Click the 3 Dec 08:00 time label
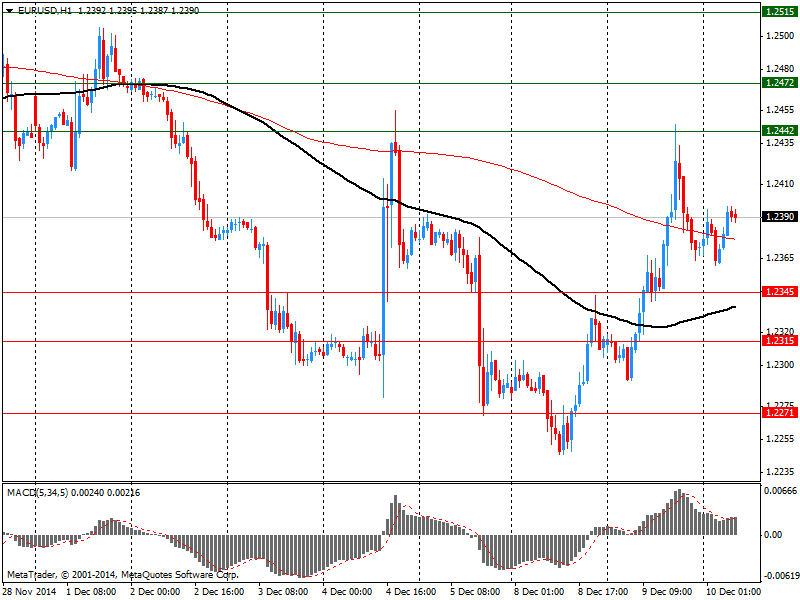The width and height of the screenshot is (800, 600). pos(283,592)
